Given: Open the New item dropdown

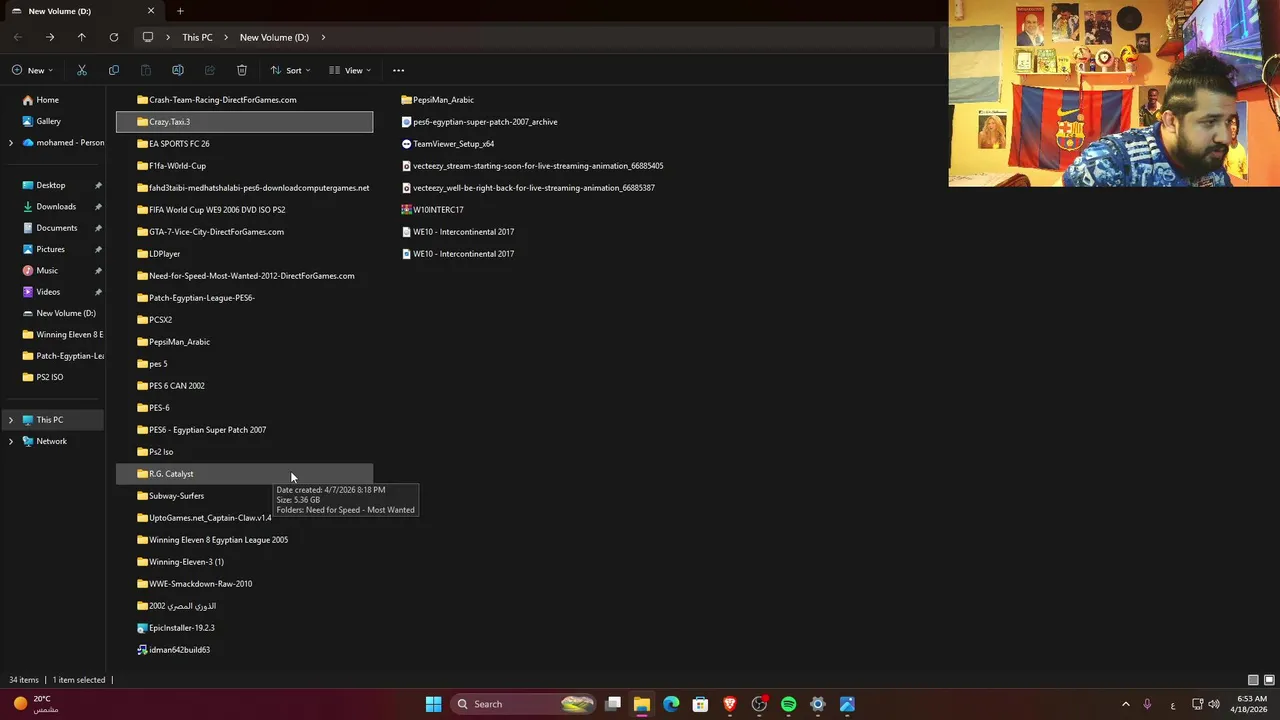Looking at the screenshot, I should (33, 70).
